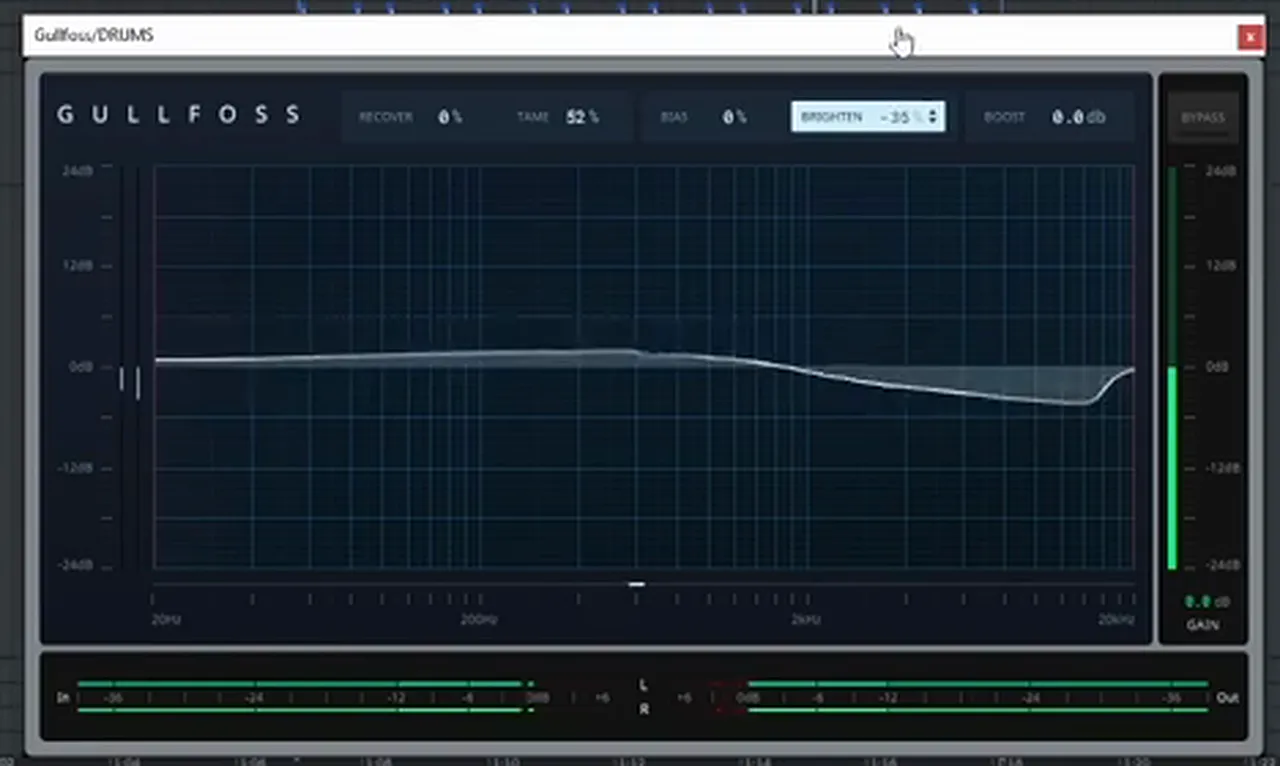Click the Brighten value stepper arrows

pyautogui.click(x=933, y=117)
